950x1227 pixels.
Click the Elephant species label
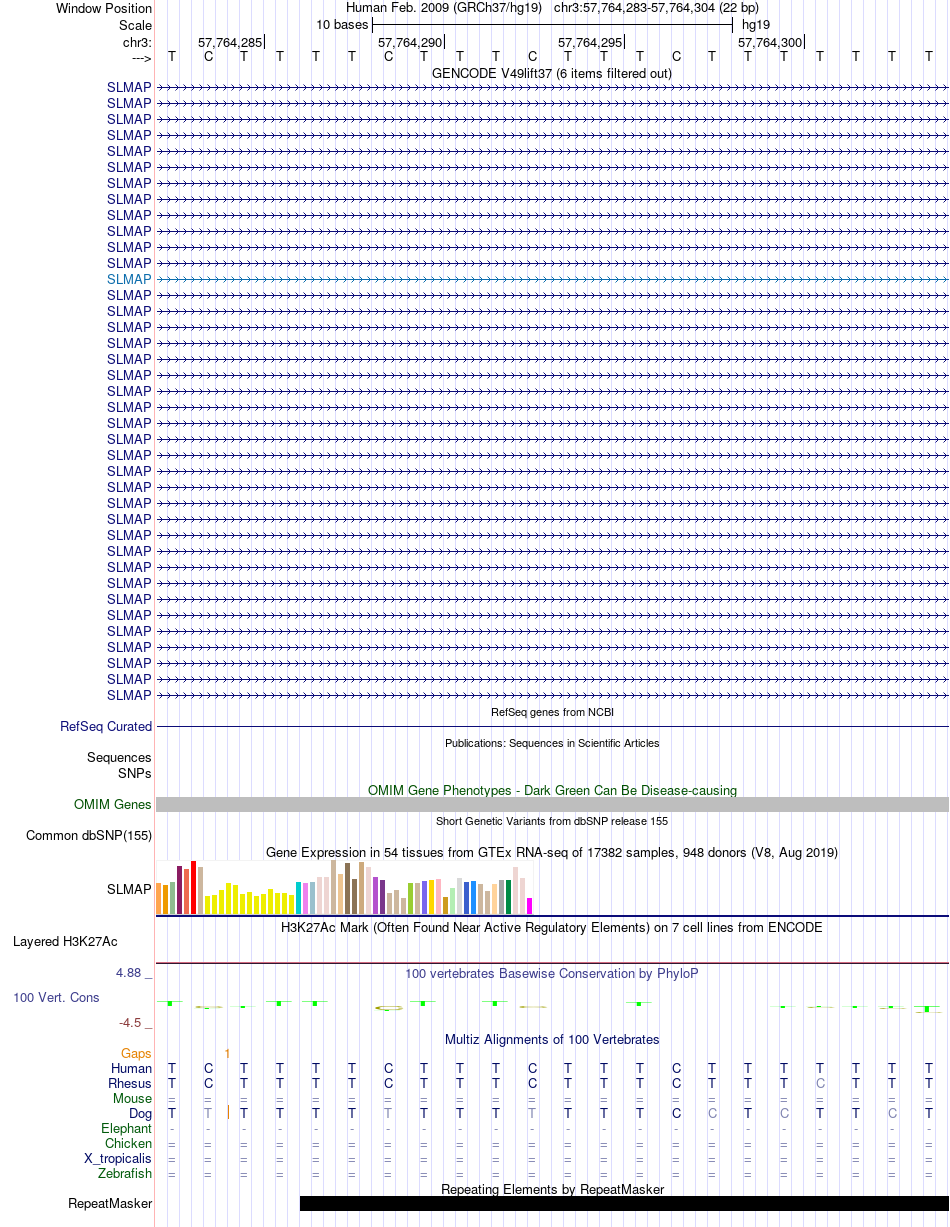pyautogui.click(x=127, y=1129)
